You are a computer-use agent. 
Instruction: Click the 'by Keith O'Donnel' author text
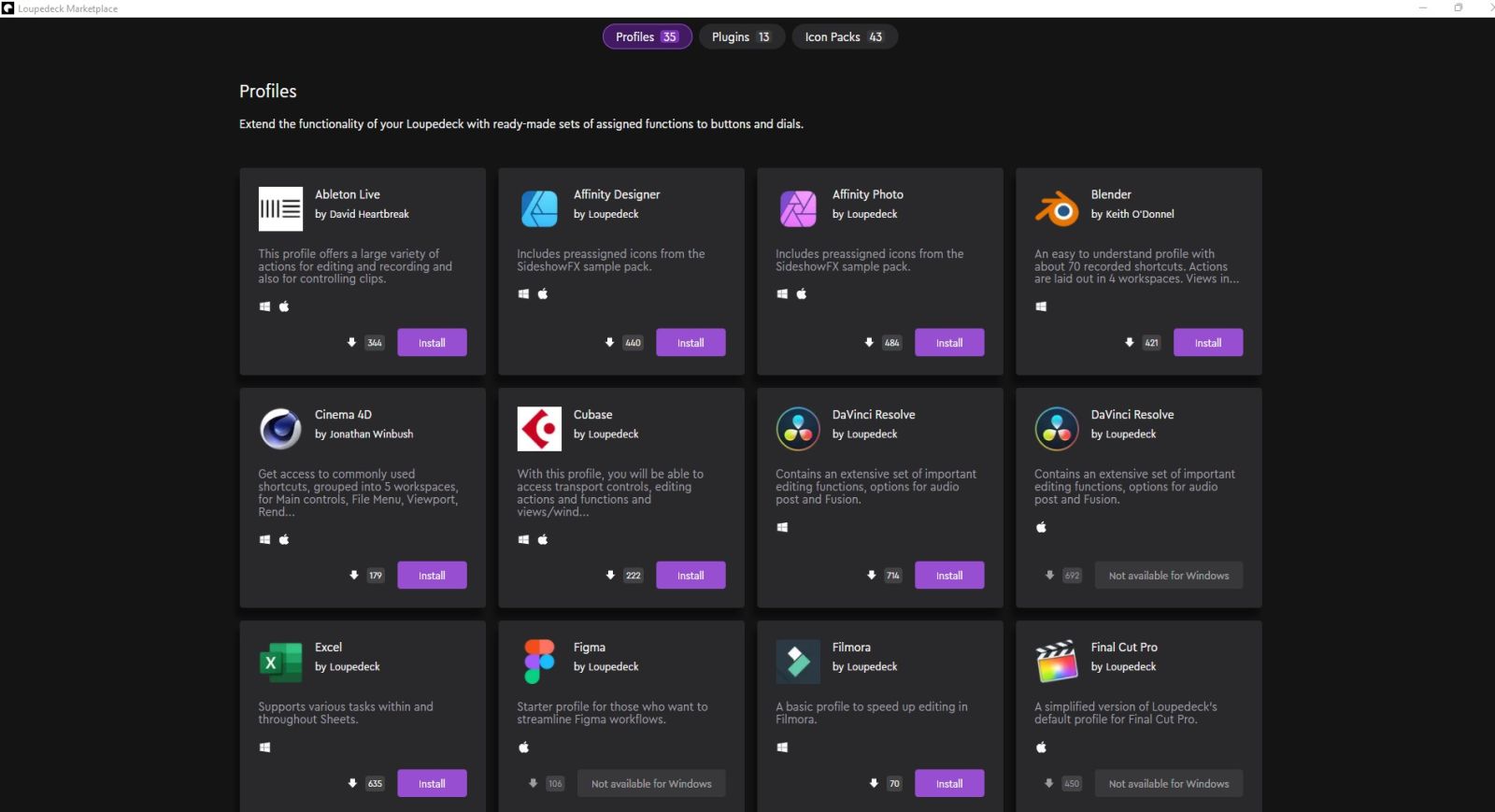pyautogui.click(x=1132, y=214)
